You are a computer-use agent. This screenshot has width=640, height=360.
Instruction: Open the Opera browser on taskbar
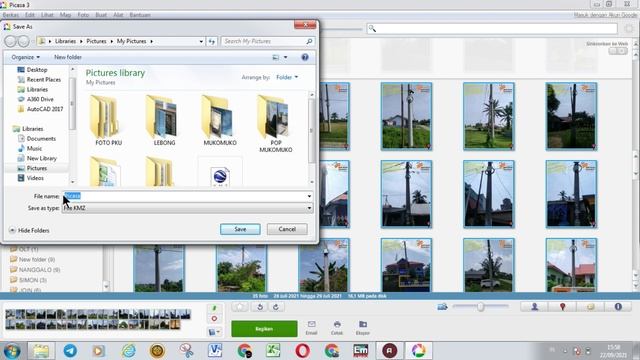pyautogui.click(x=302, y=351)
